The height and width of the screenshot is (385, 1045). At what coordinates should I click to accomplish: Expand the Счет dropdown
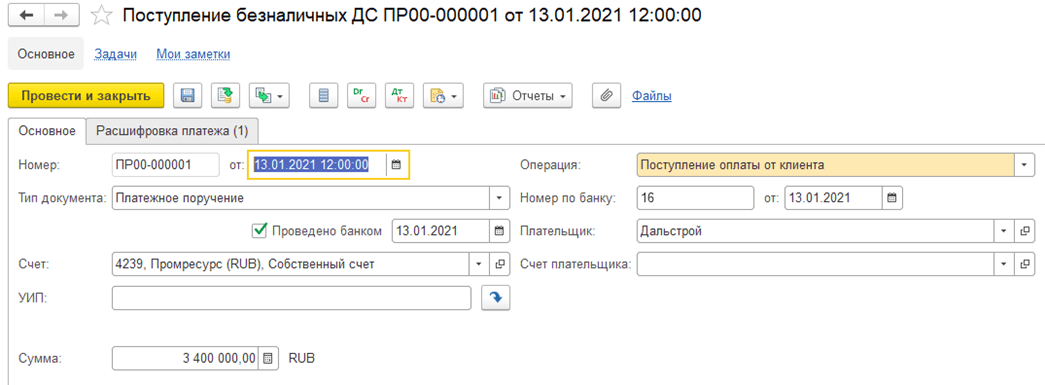tap(479, 264)
